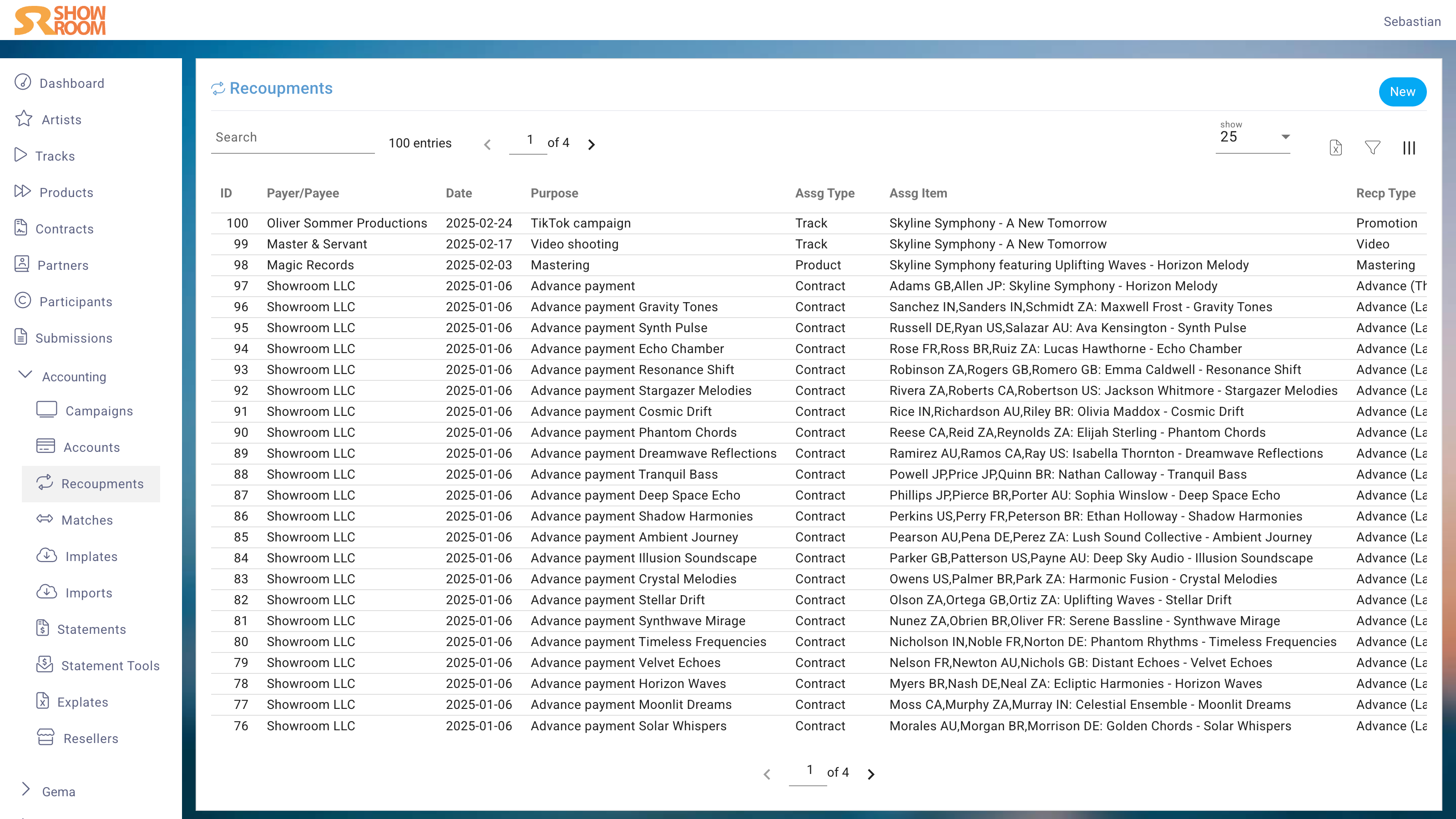Click the Implates cloud download icon
The height and width of the screenshot is (819, 1456).
[x=46, y=556]
